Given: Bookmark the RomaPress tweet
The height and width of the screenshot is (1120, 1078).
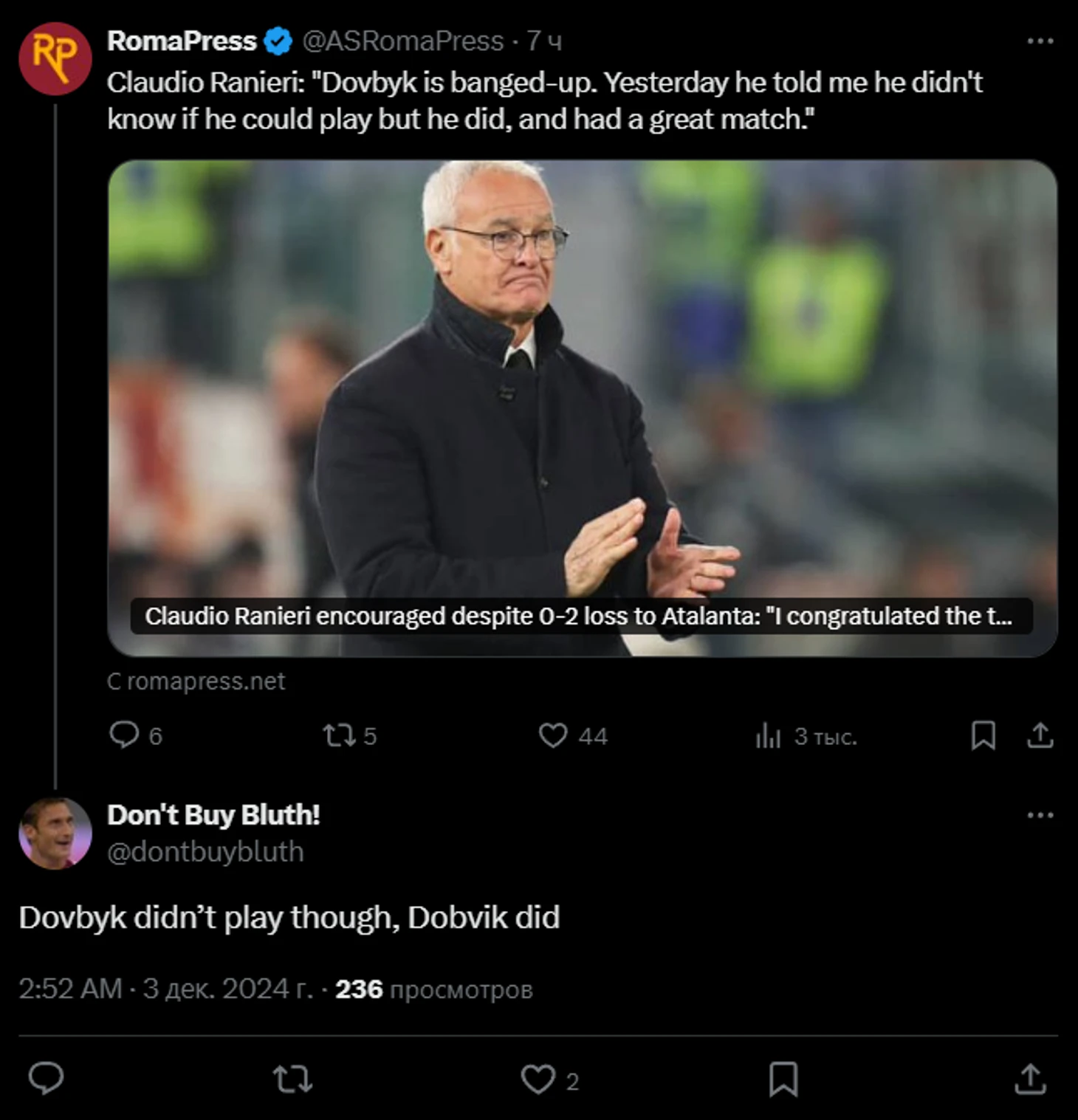Looking at the screenshot, I should point(983,735).
